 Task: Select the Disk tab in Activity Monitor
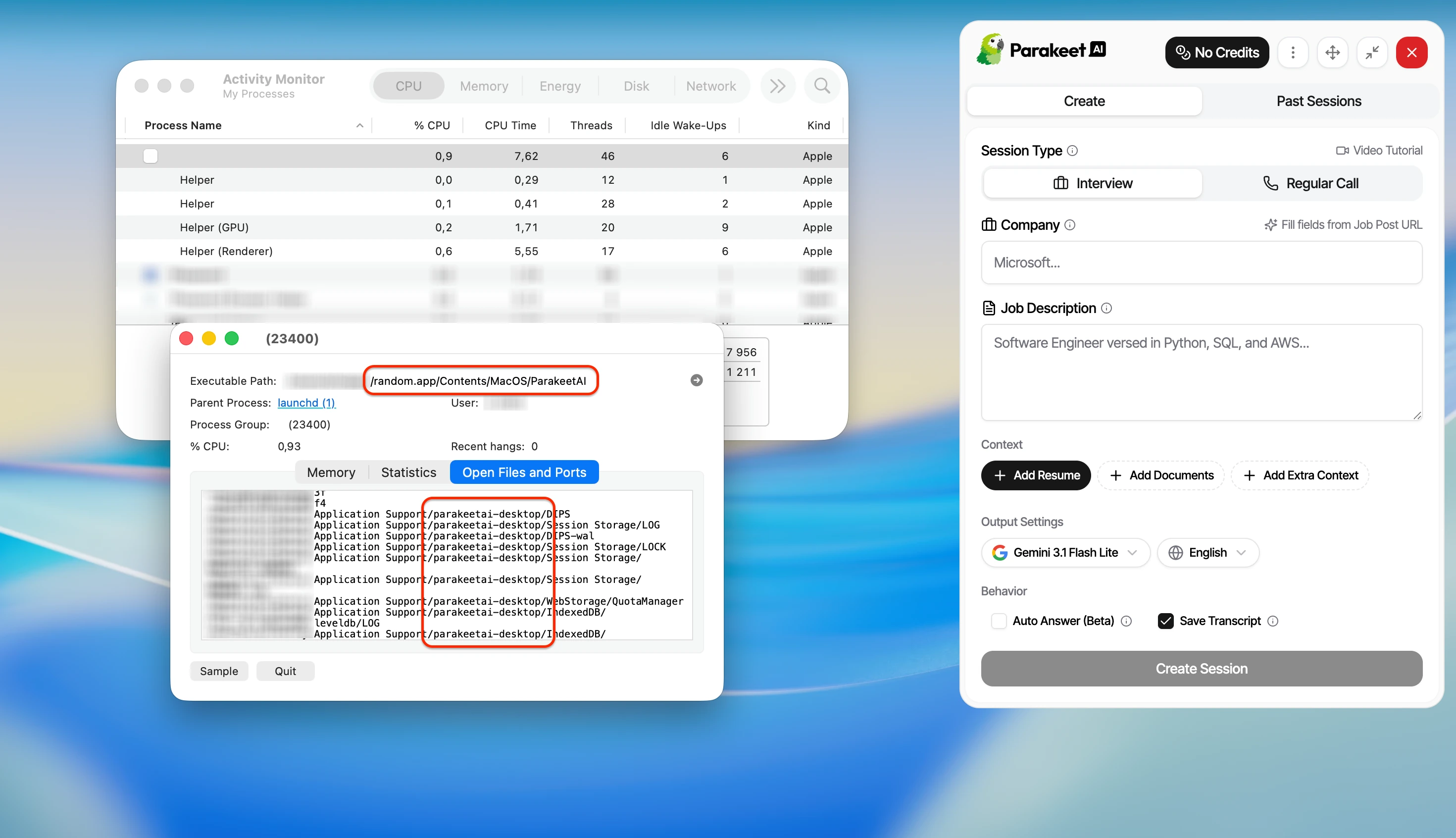pyautogui.click(x=636, y=86)
